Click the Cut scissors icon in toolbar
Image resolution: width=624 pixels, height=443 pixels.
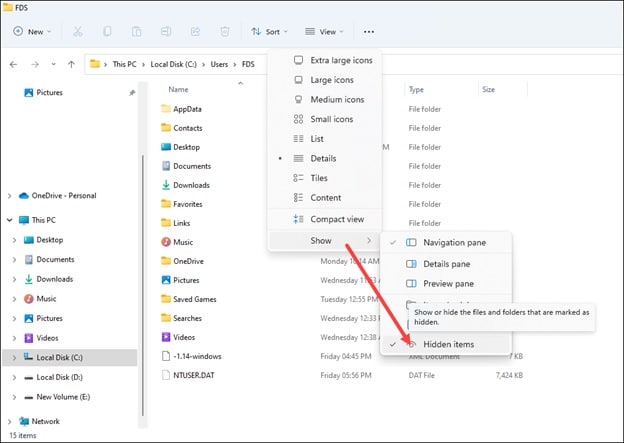pos(79,31)
